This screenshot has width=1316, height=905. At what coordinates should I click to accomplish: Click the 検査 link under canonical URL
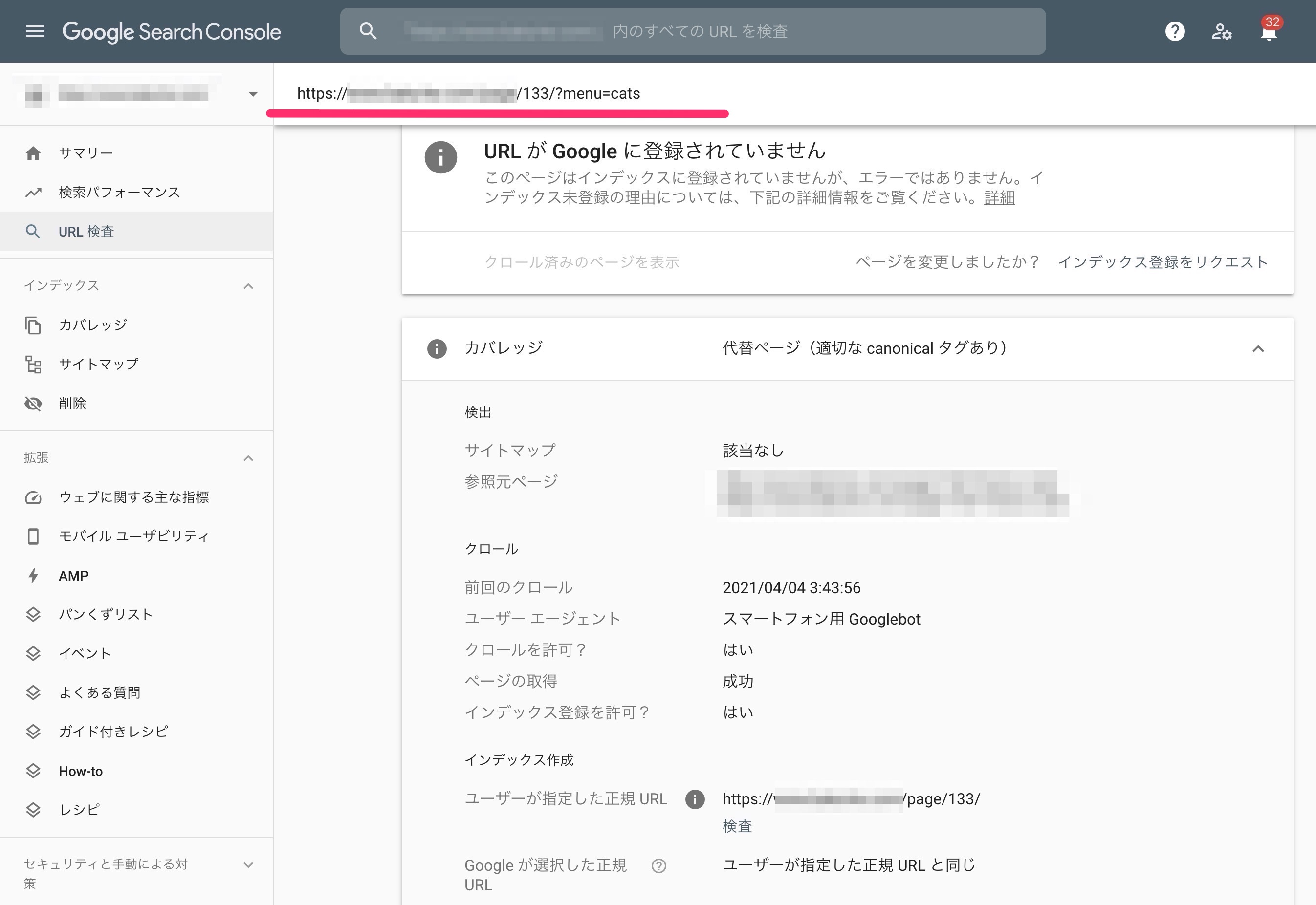[737, 826]
